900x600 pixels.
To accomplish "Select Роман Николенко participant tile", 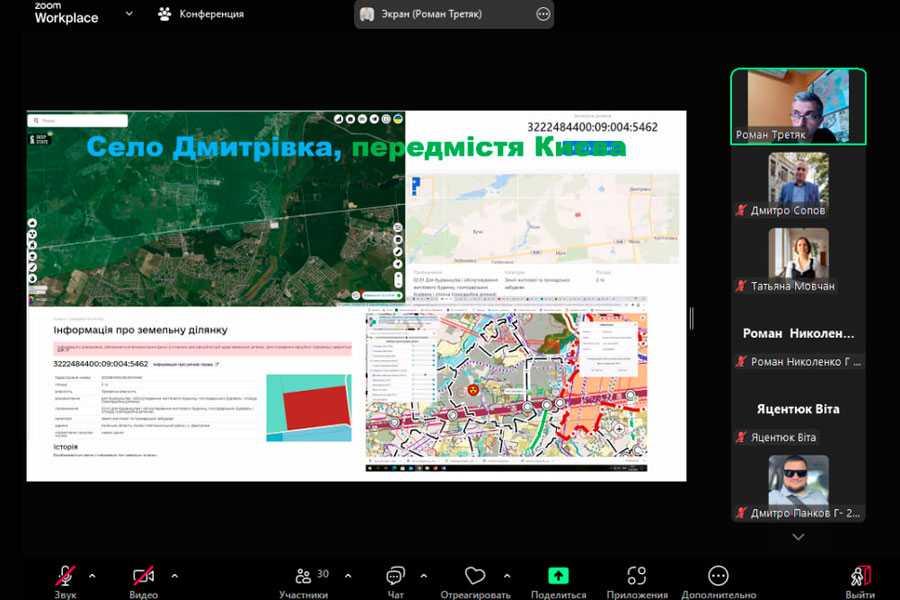I will [x=798, y=334].
